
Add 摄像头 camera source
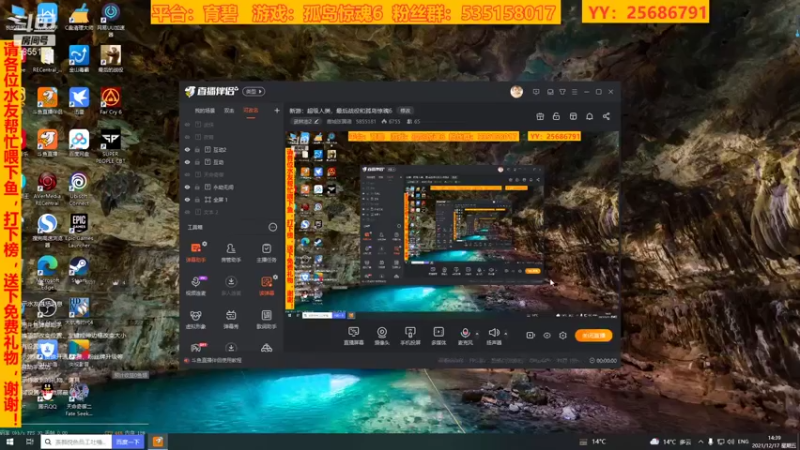[382, 336]
